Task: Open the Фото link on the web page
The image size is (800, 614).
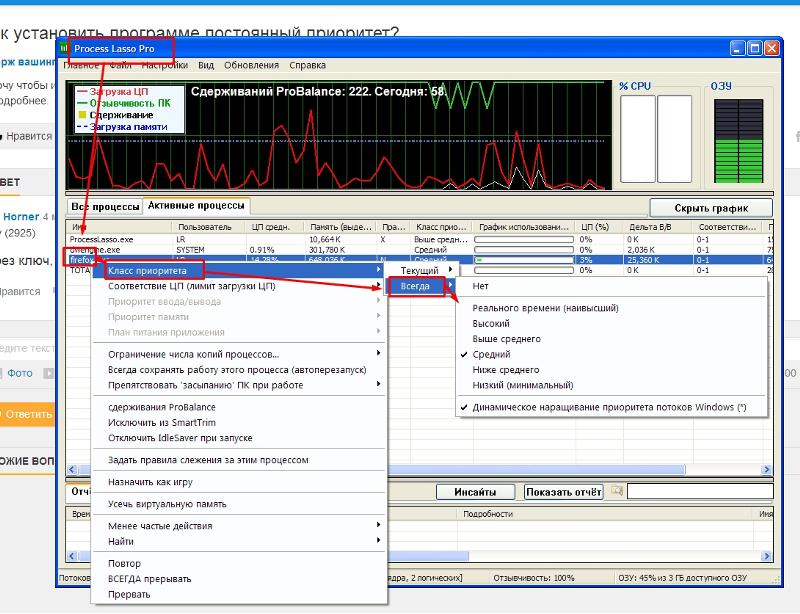Action: coord(20,373)
